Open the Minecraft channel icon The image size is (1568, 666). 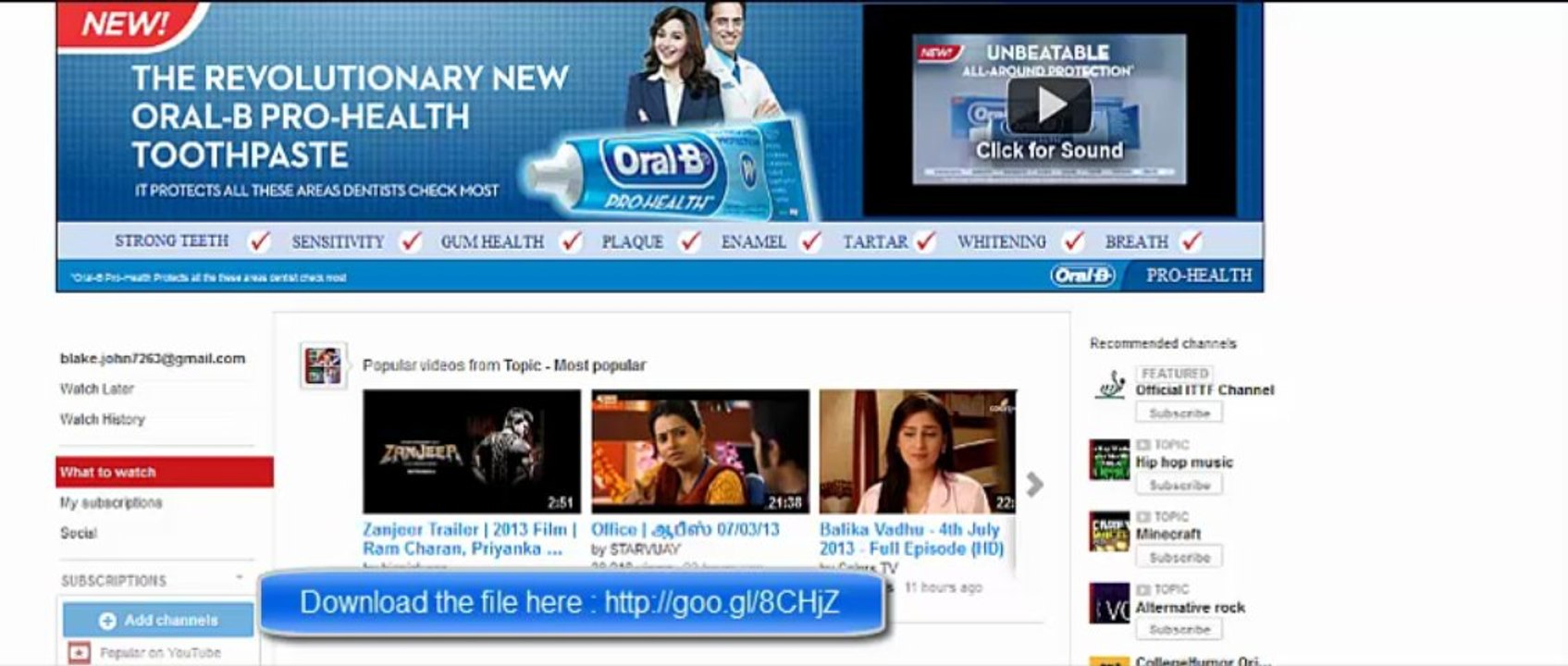pos(1109,532)
